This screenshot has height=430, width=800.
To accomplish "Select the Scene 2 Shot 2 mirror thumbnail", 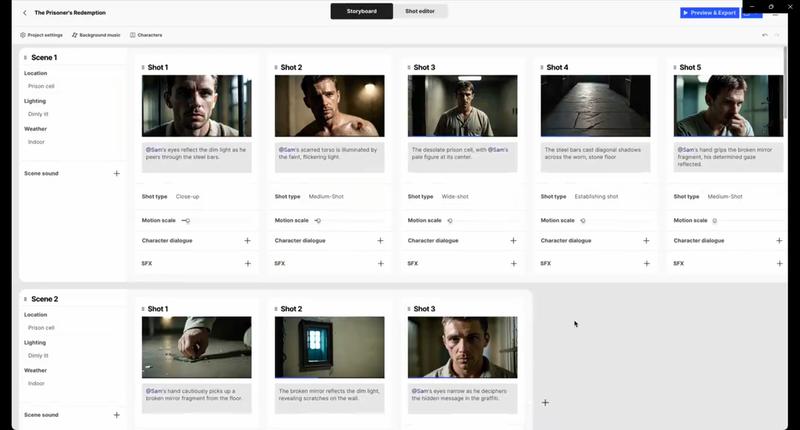I will [x=330, y=347].
